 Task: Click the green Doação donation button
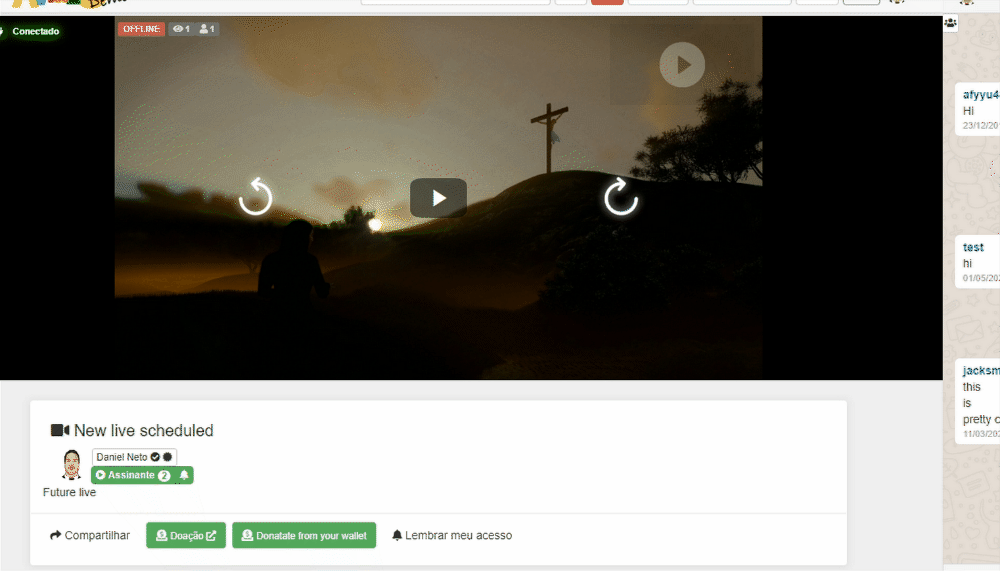[186, 535]
